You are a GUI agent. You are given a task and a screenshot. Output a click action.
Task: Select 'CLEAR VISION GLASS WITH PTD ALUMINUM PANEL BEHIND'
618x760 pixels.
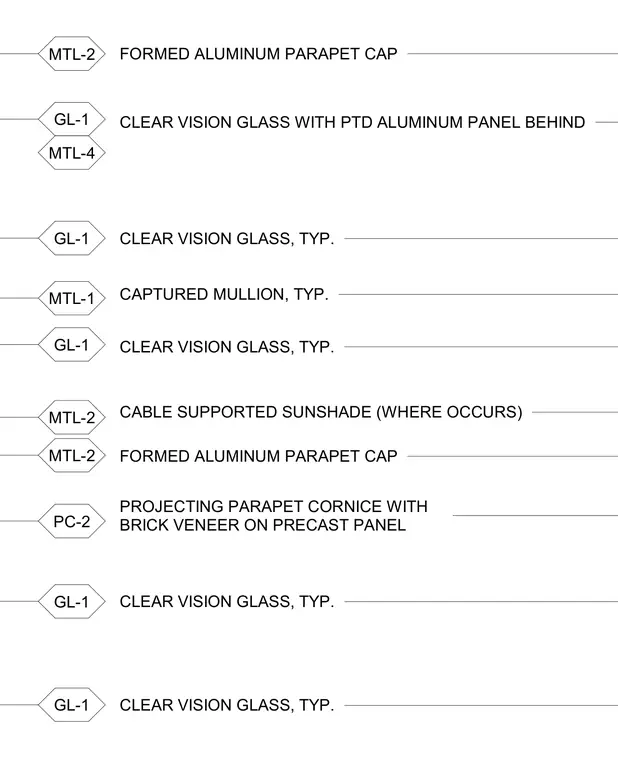(352, 122)
